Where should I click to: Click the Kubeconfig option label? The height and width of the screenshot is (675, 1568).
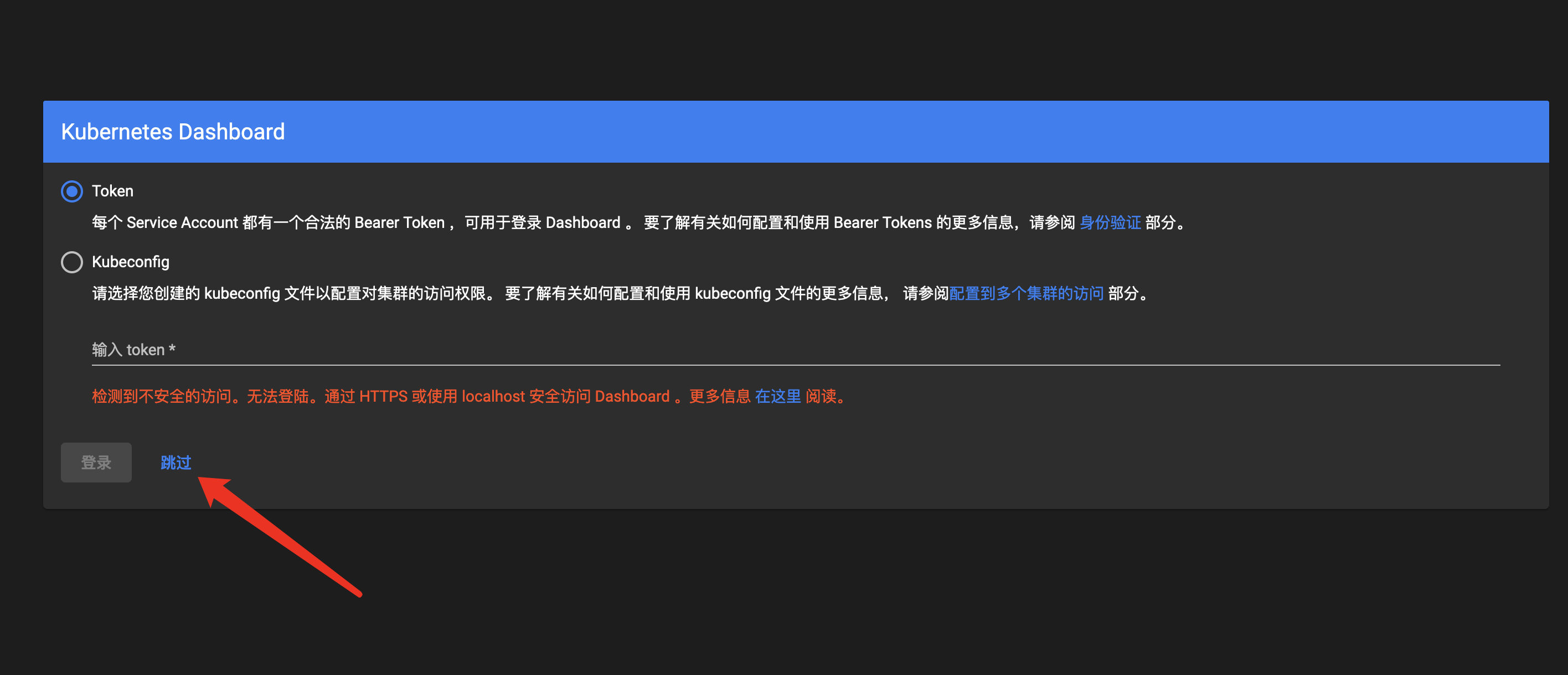(x=130, y=262)
